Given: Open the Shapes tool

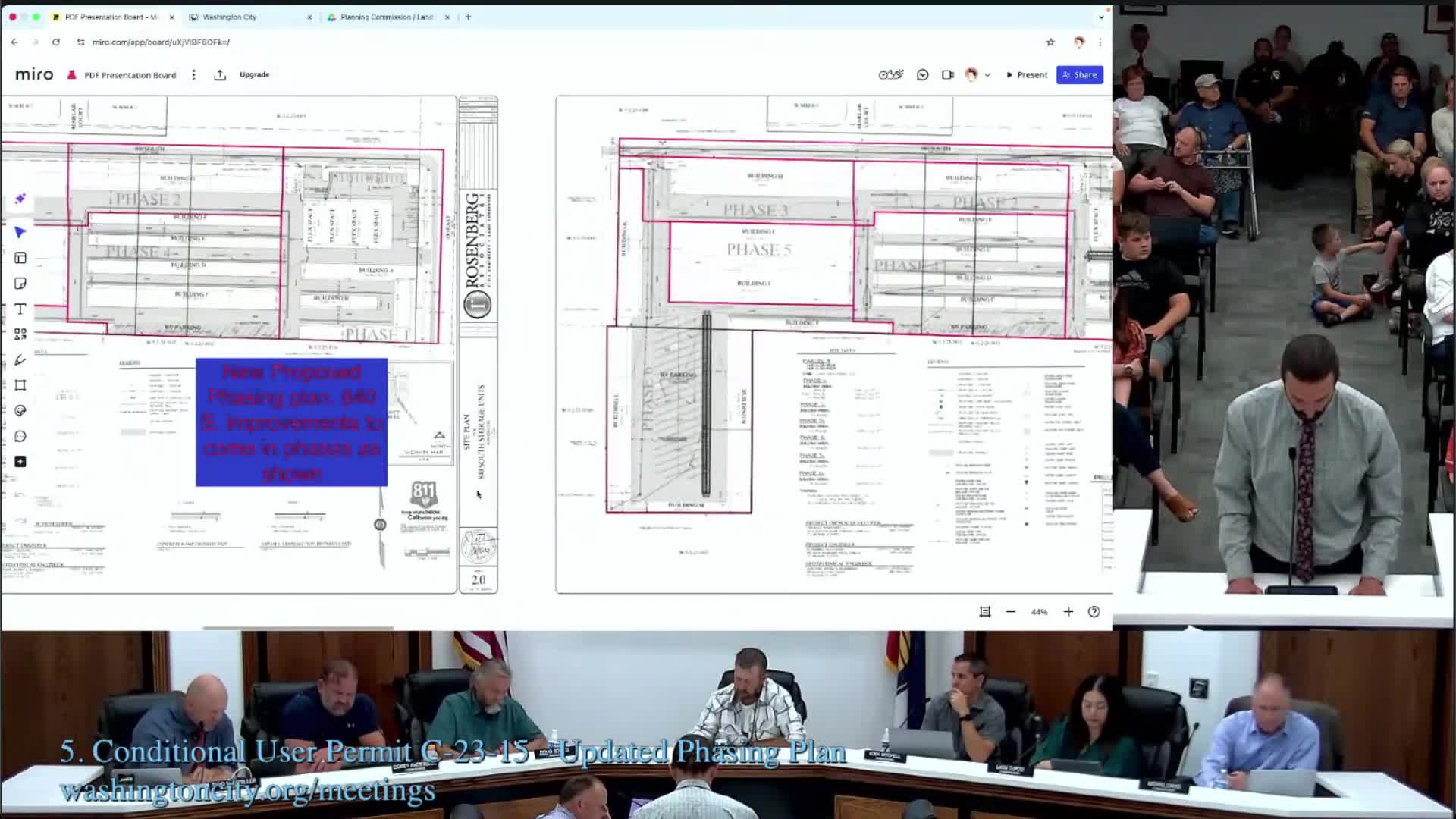Looking at the screenshot, I should (x=20, y=334).
